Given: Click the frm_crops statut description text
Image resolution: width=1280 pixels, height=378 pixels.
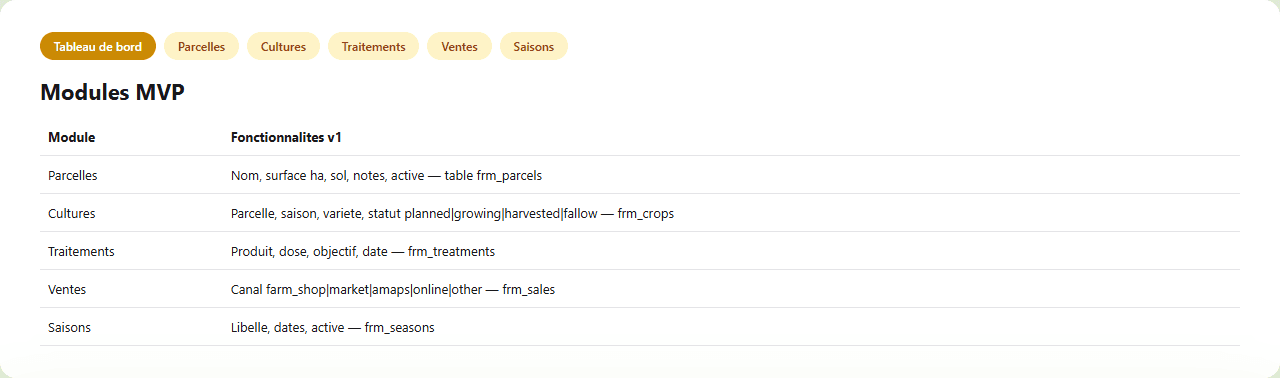Looking at the screenshot, I should tap(453, 213).
